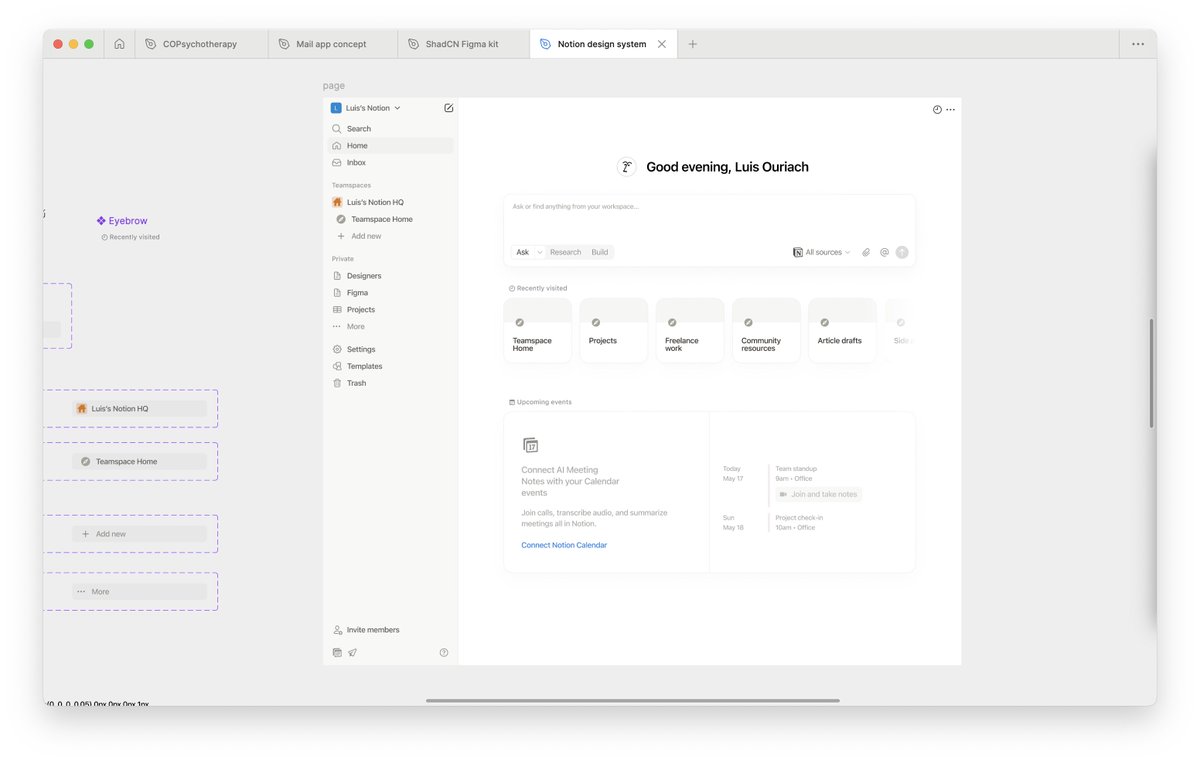Click Join and take notes button
The image size is (1200, 763).
click(819, 494)
